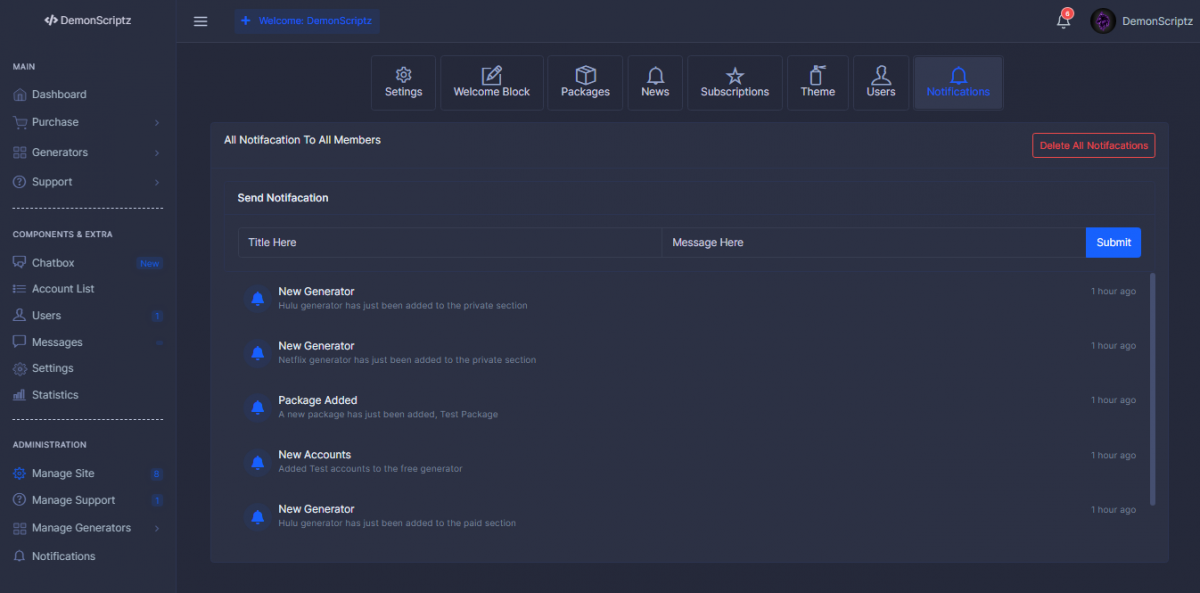1200x593 pixels.
Task: Click the DemonScriptz profile avatar
Action: coord(1103,21)
